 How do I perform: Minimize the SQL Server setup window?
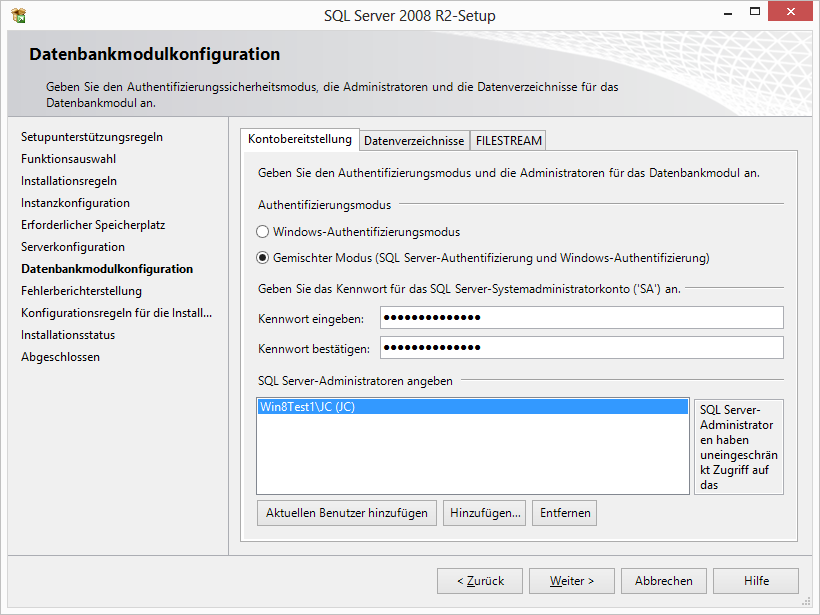727,13
